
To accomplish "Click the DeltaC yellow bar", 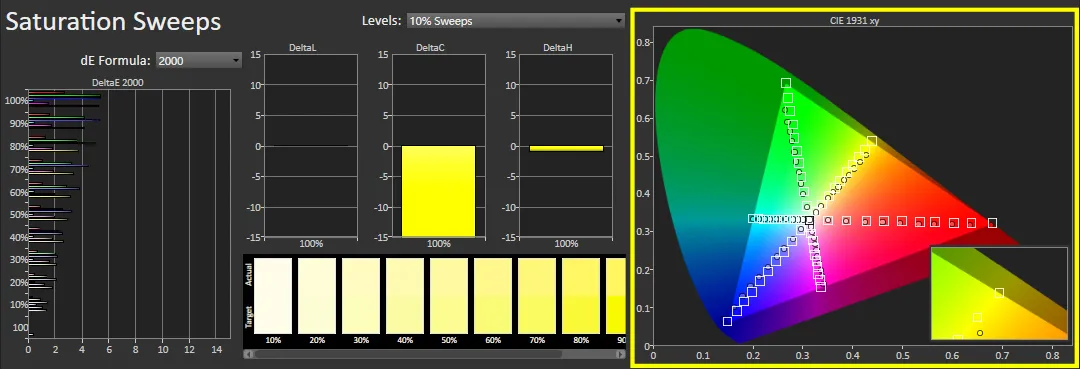I will point(438,191).
